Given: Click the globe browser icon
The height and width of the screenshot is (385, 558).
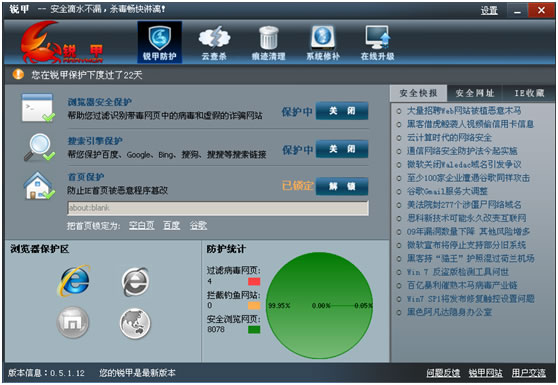Looking at the screenshot, I should coord(135,323).
